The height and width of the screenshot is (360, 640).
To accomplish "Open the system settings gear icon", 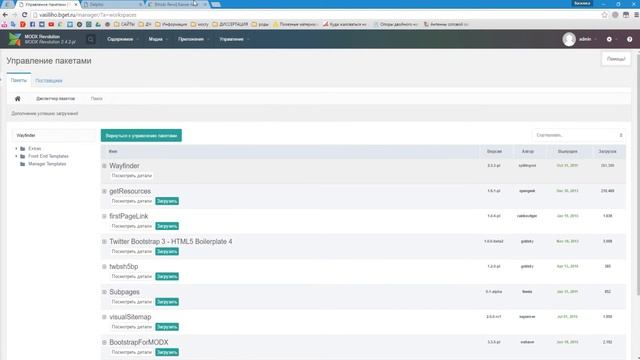I will click(609, 39).
